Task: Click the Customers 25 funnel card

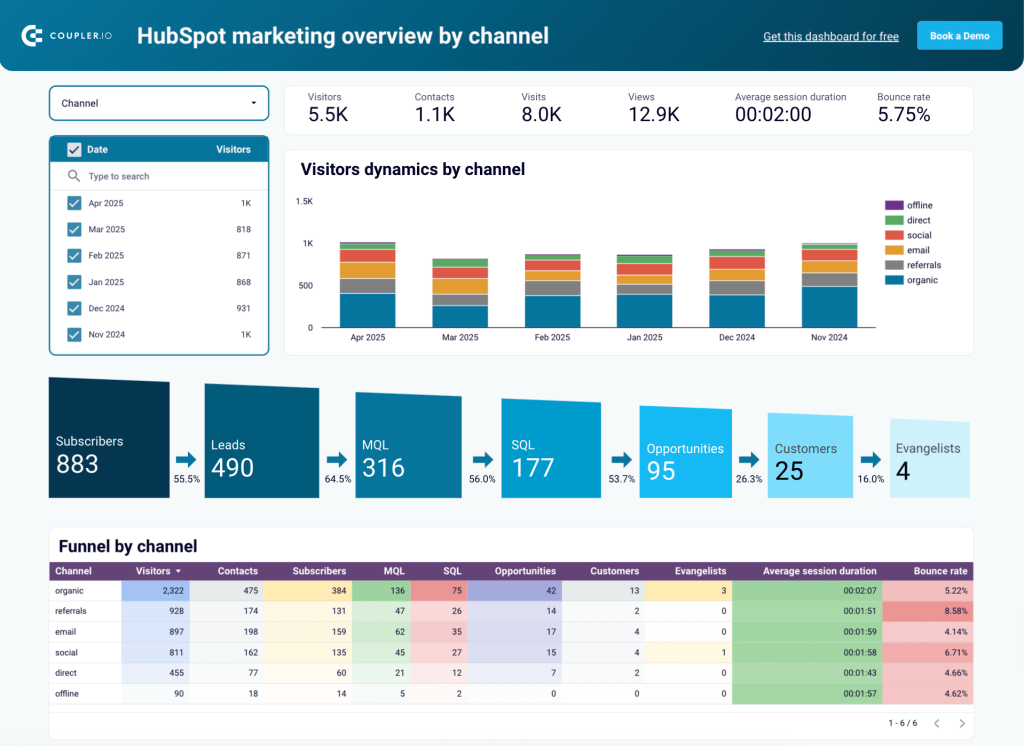Action: point(810,455)
